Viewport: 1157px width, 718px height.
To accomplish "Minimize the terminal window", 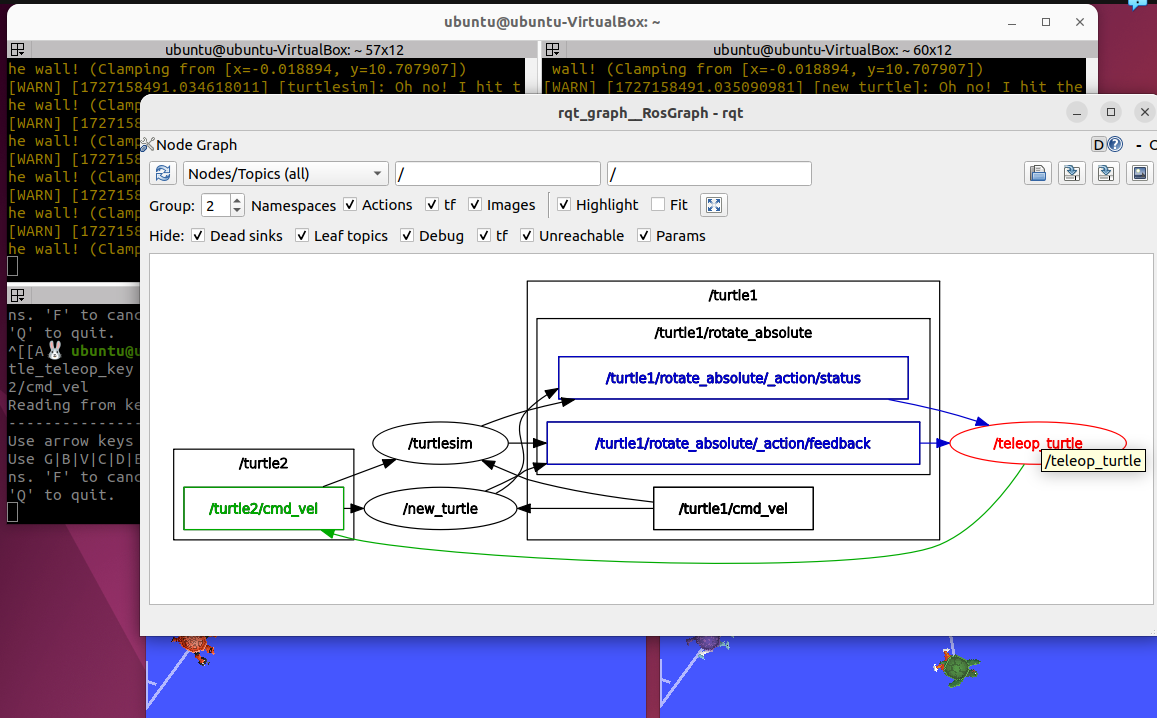I will click(x=1012, y=22).
